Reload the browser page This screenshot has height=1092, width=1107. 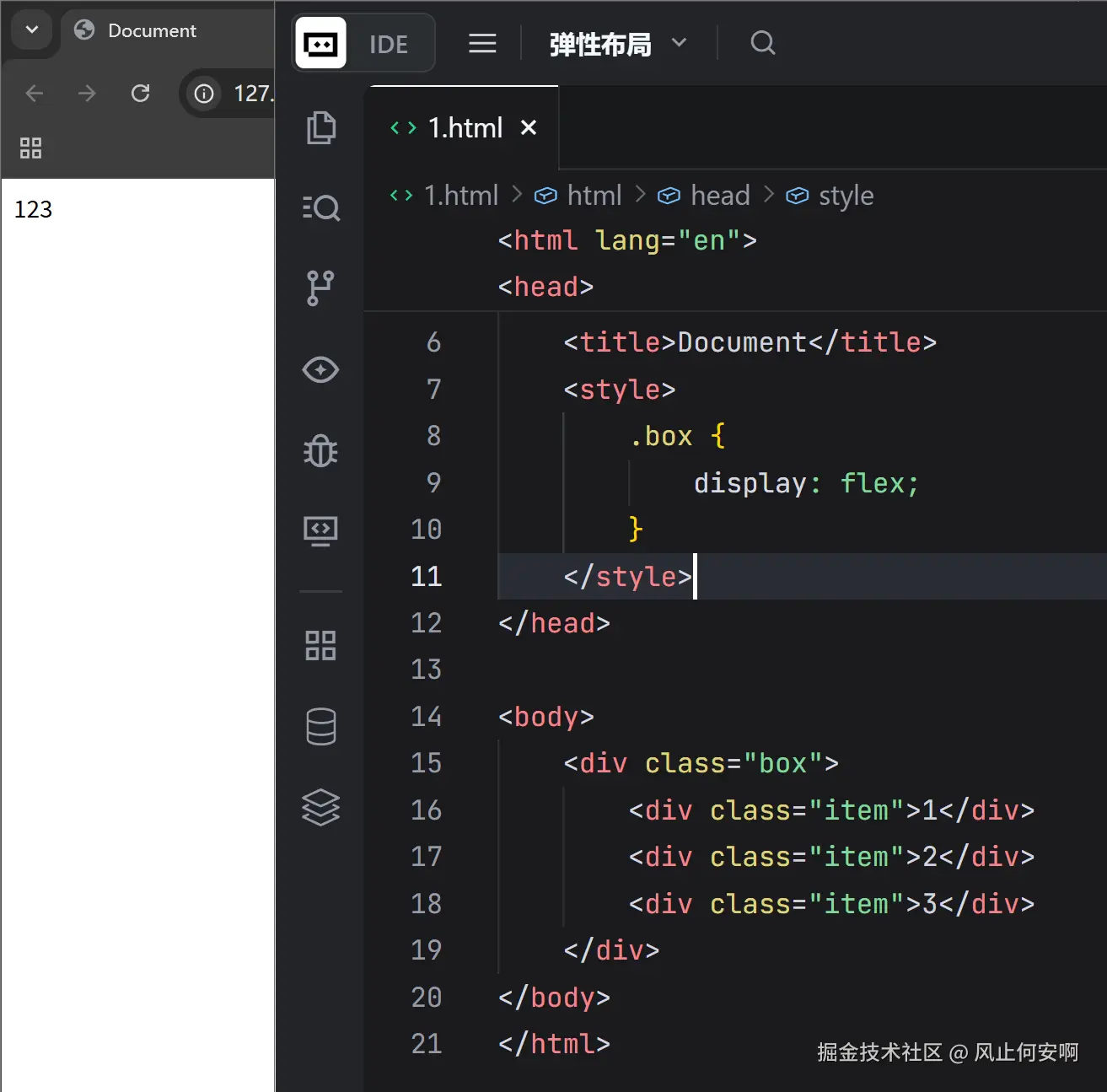(140, 93)
